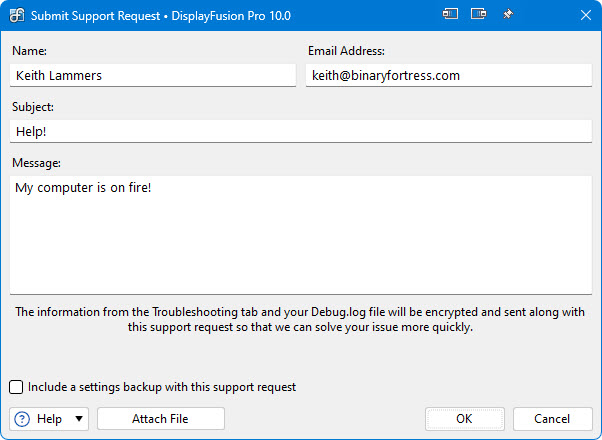
Task: Focus the Name field containing Keith Lammers
Action: [153, 75]
